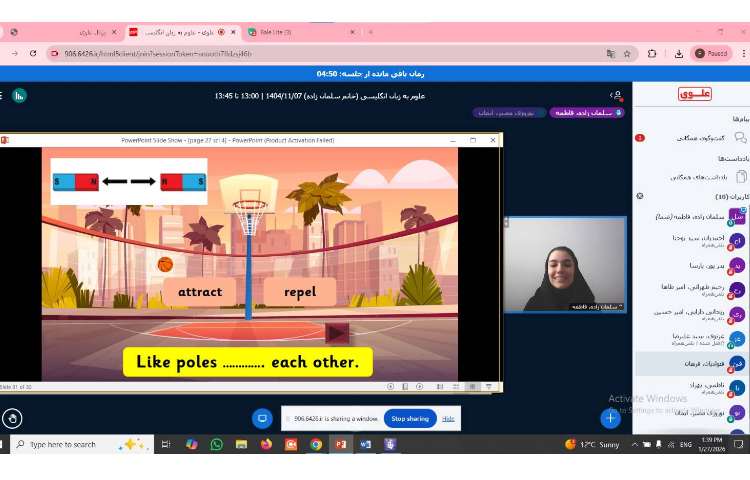Image resolution: width=750 pixels, height=480 pixels.
Task: Click the 'Like poles ... each other' sentence
Action: pyautogui.click(x=248, y=362)
